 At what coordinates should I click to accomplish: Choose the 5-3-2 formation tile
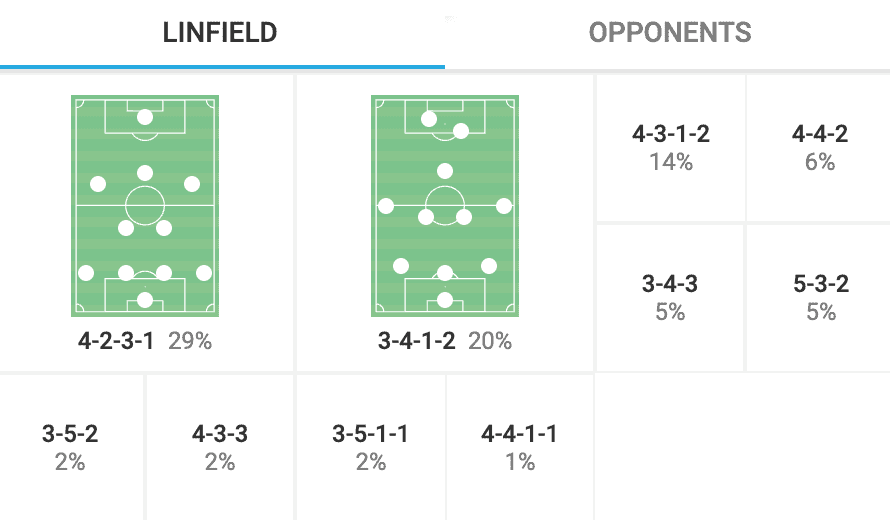(x=819, y=297)
